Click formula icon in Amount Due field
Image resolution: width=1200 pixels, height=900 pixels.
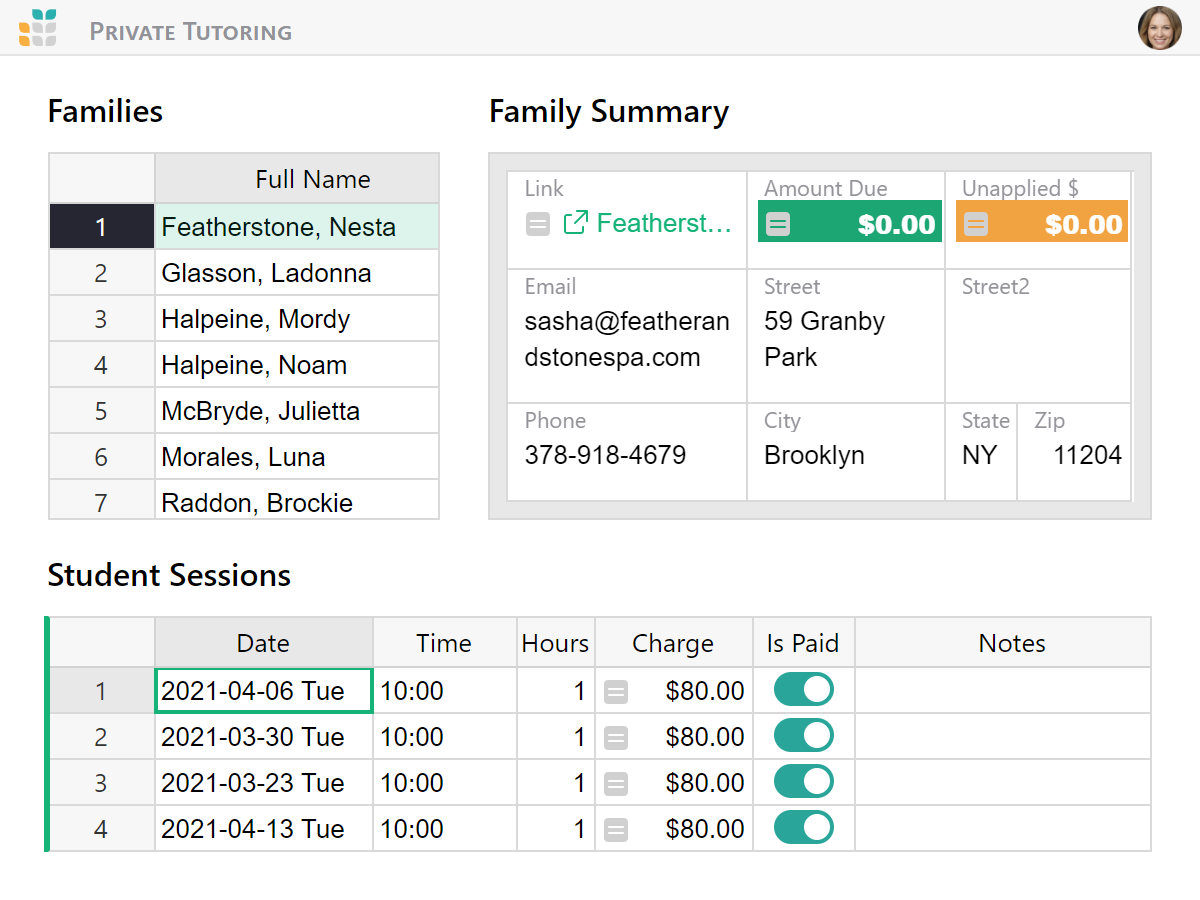[x=777, y=224]
